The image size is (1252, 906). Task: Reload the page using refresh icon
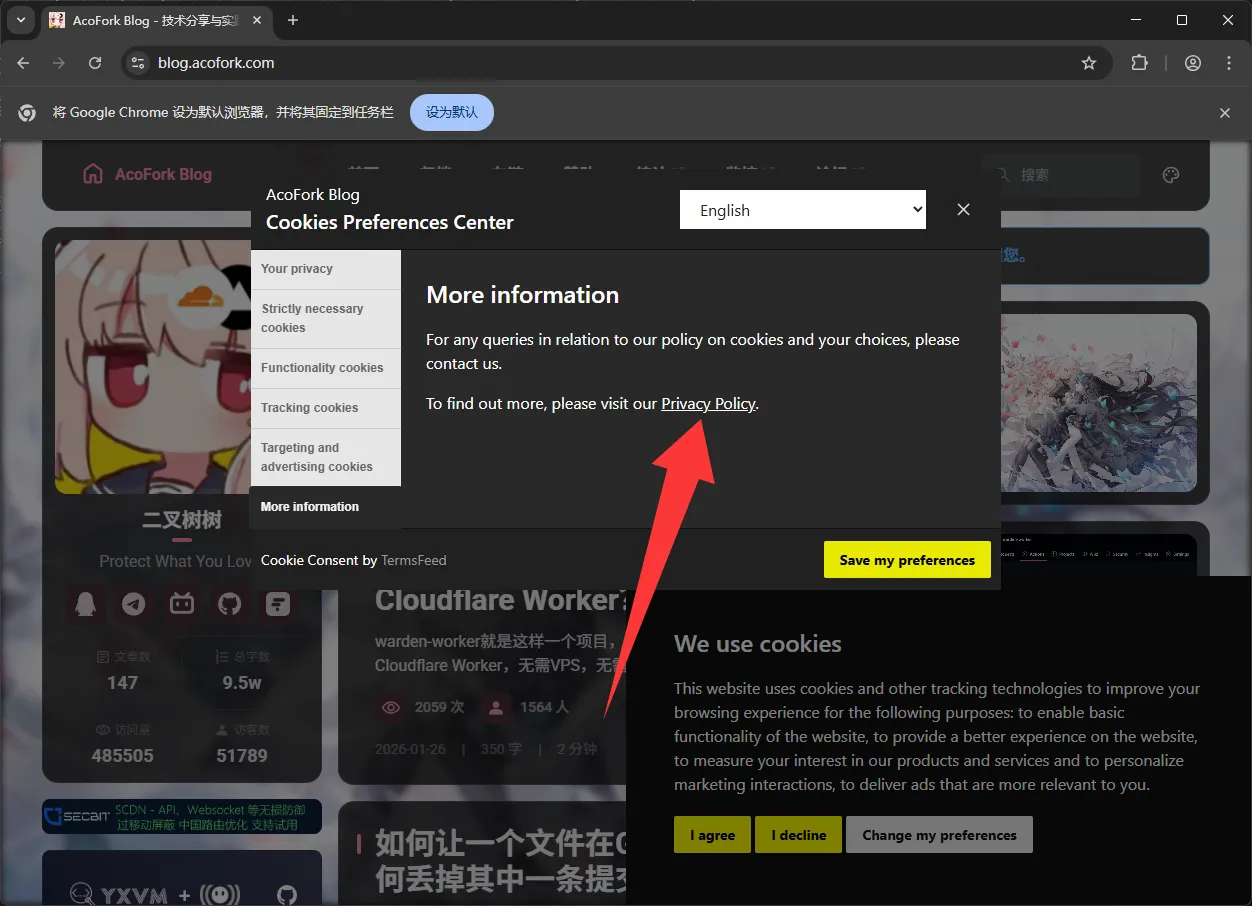(x=95, y=63)
